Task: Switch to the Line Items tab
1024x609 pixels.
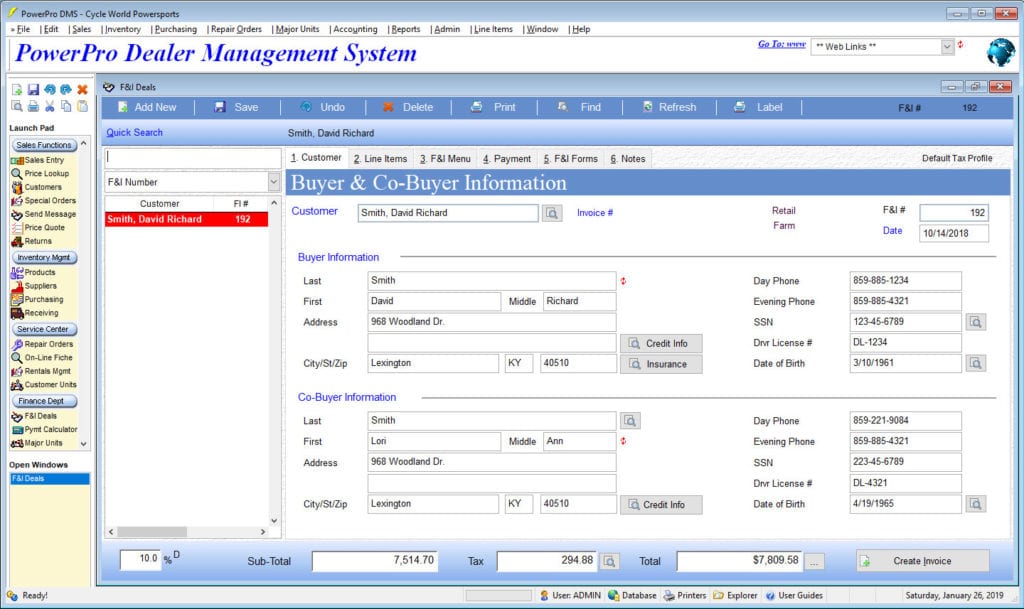Action: coord(380,159)
